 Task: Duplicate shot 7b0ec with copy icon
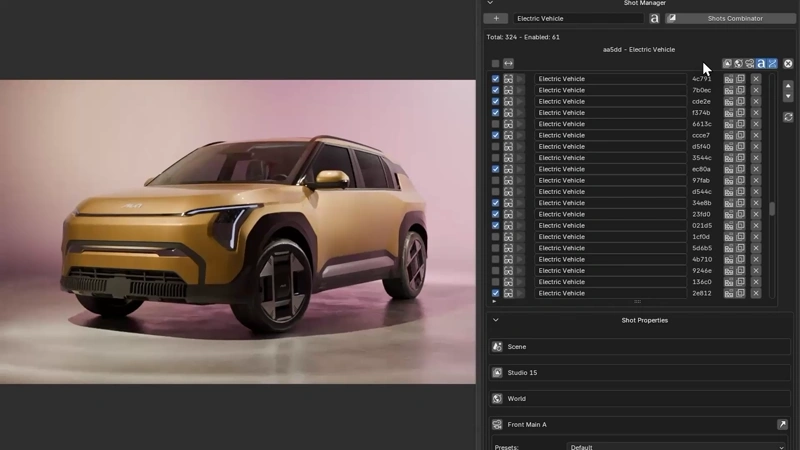tap(740, 90)
